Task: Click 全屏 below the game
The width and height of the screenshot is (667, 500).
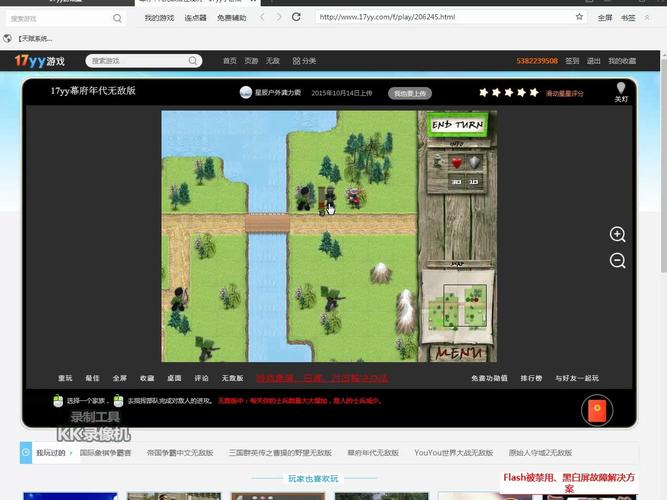Action: coord(120,378)
